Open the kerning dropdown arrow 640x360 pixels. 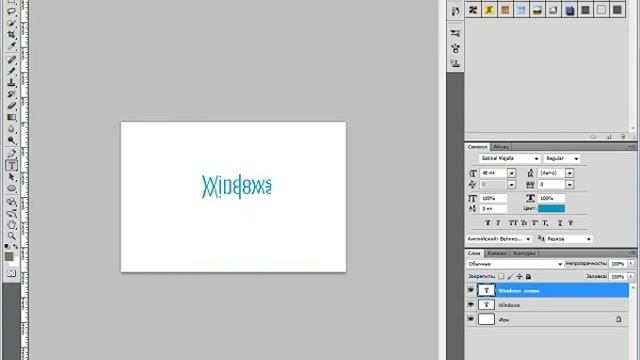[x=511, y=184]
